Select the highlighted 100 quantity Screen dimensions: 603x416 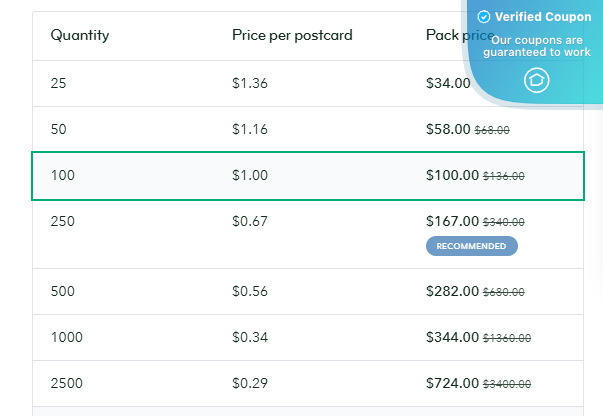click(x=62, y=175)
